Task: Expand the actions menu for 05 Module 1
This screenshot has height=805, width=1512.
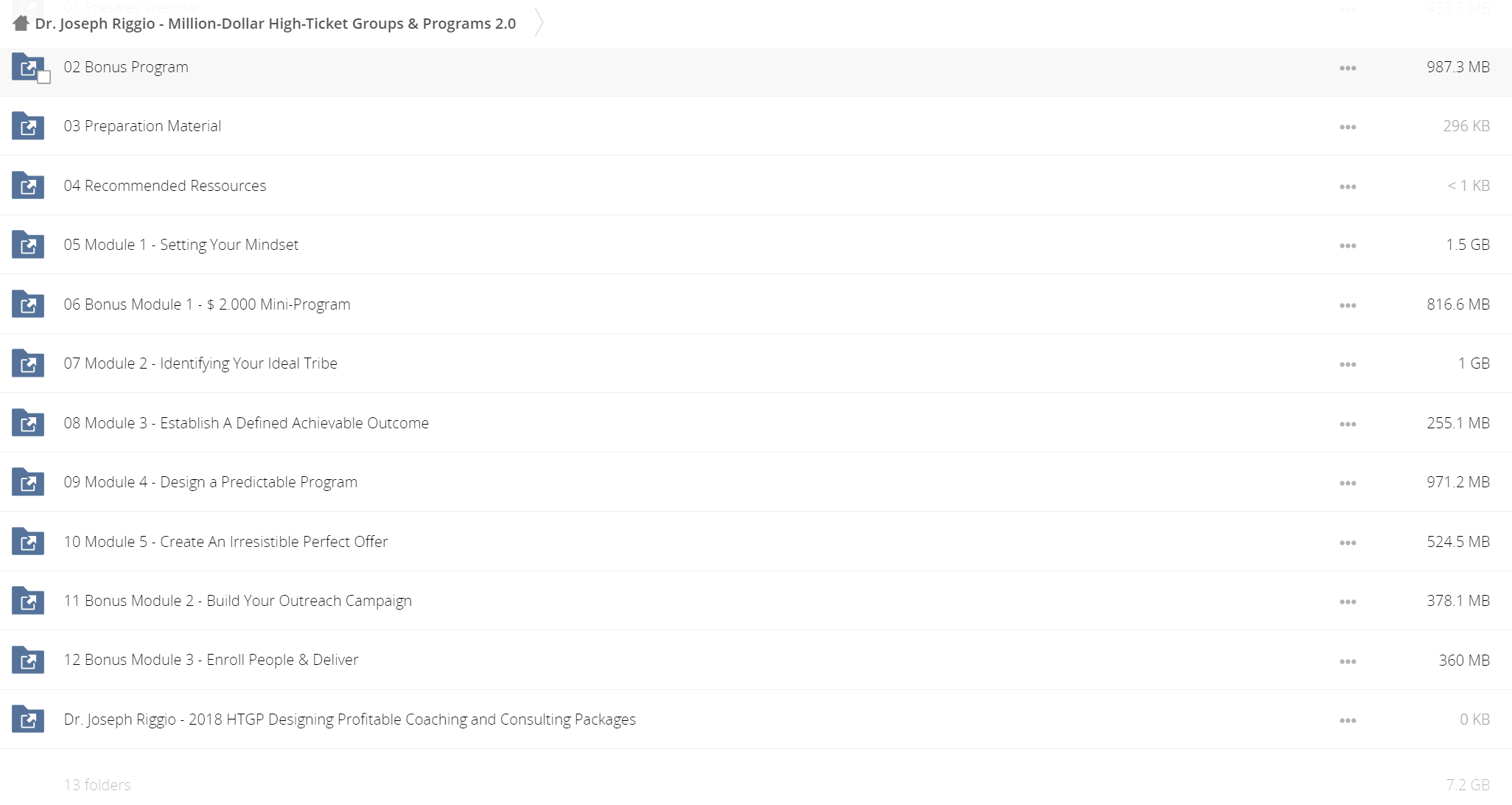Action: [x=1348, y=245]
